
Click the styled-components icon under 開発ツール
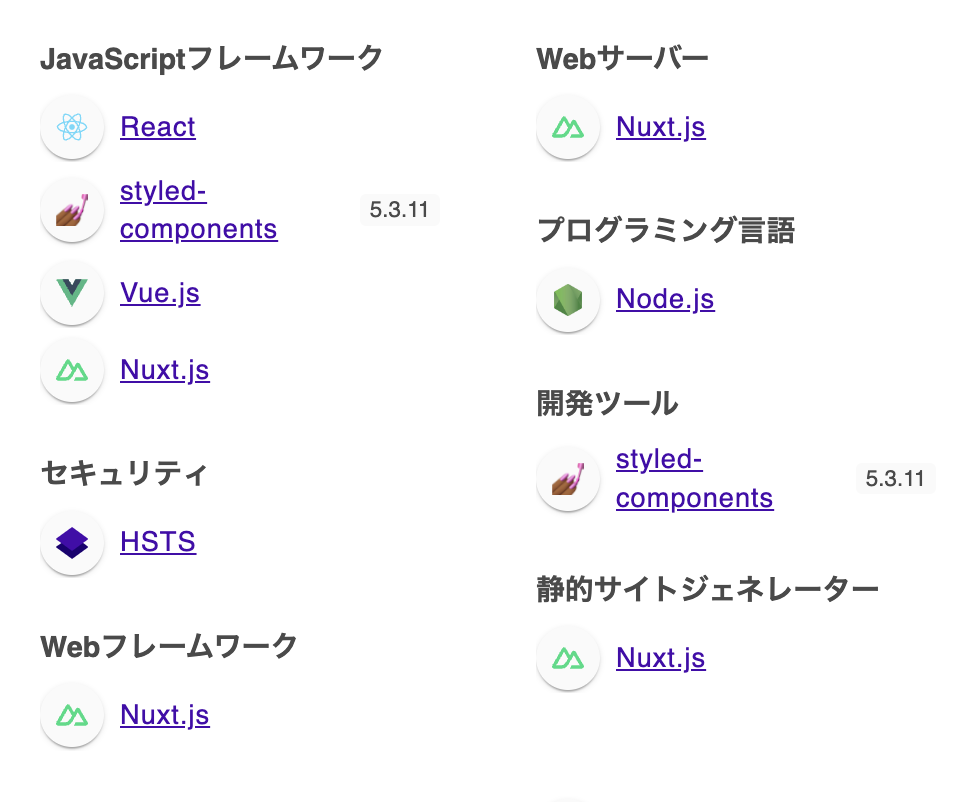pos(568,478)
